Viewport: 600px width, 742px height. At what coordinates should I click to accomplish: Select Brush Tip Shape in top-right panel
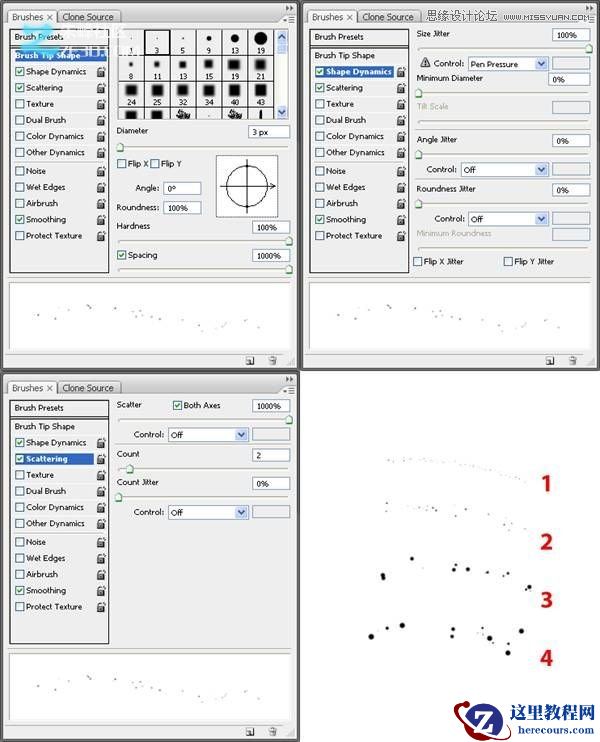pos(344,55)
